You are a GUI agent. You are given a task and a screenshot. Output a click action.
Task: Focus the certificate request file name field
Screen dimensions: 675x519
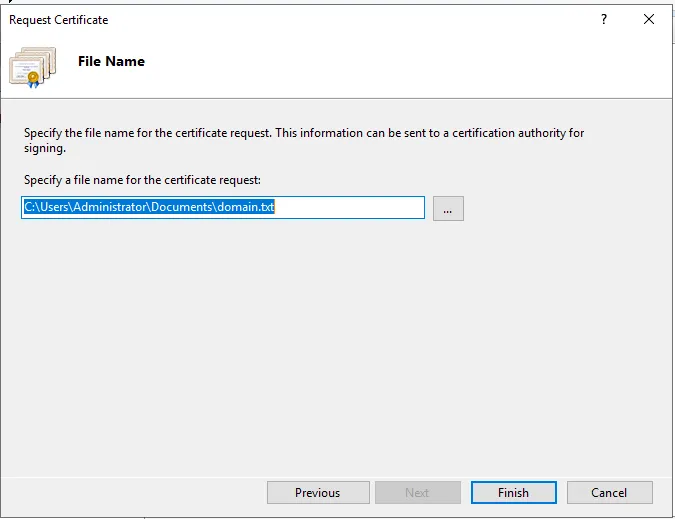point(224,208)
